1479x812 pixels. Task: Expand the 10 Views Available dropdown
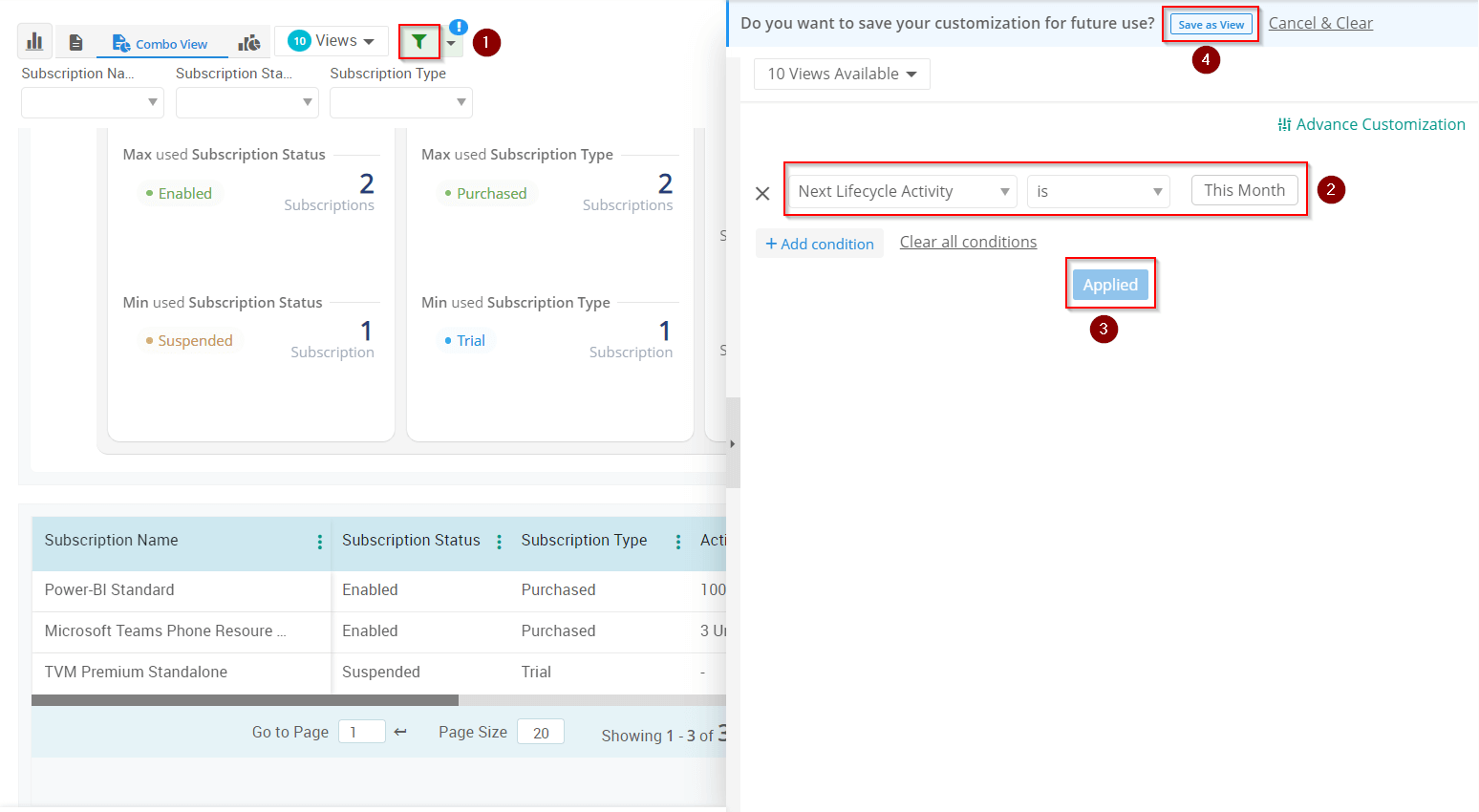click(x=841, y=75)
